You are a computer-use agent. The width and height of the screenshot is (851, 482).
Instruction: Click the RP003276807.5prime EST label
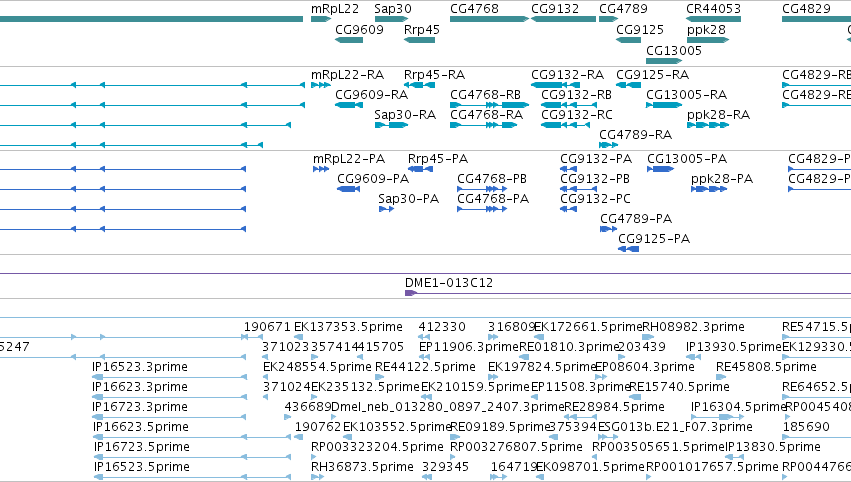516,447
